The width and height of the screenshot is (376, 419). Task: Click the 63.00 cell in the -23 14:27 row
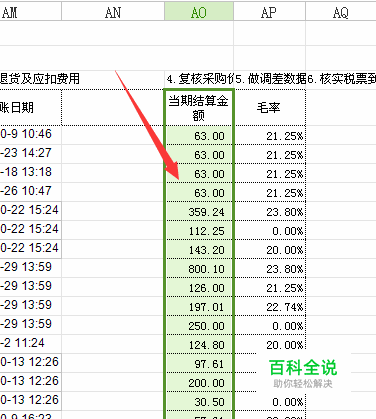199,155
